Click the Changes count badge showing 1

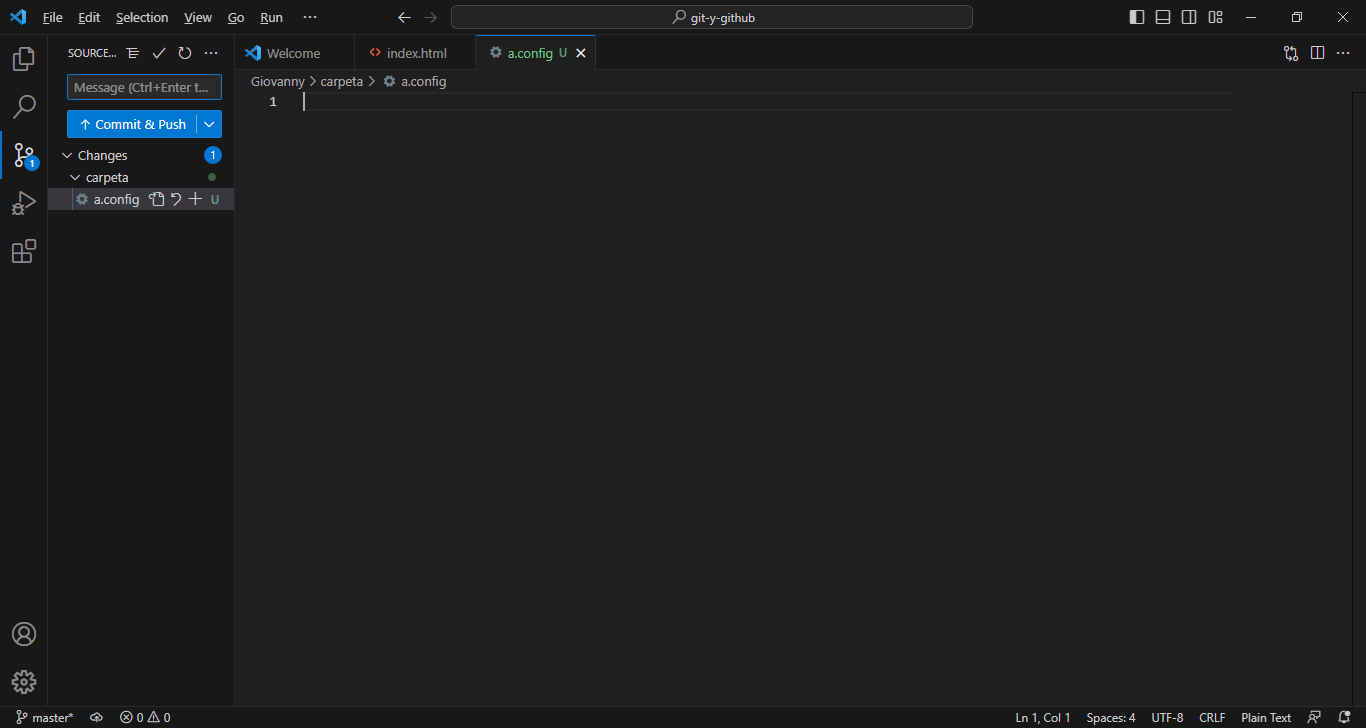tap(212, 155)
